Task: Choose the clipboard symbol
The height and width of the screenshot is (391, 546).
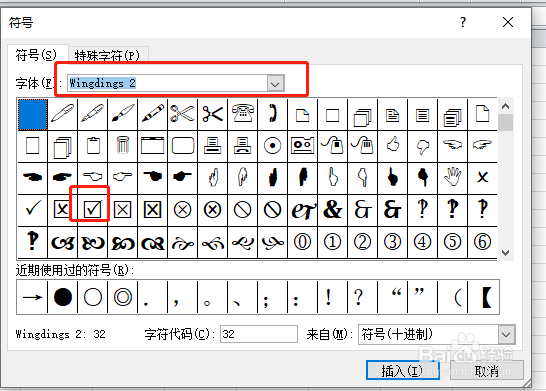Action: tap(93, 145)
